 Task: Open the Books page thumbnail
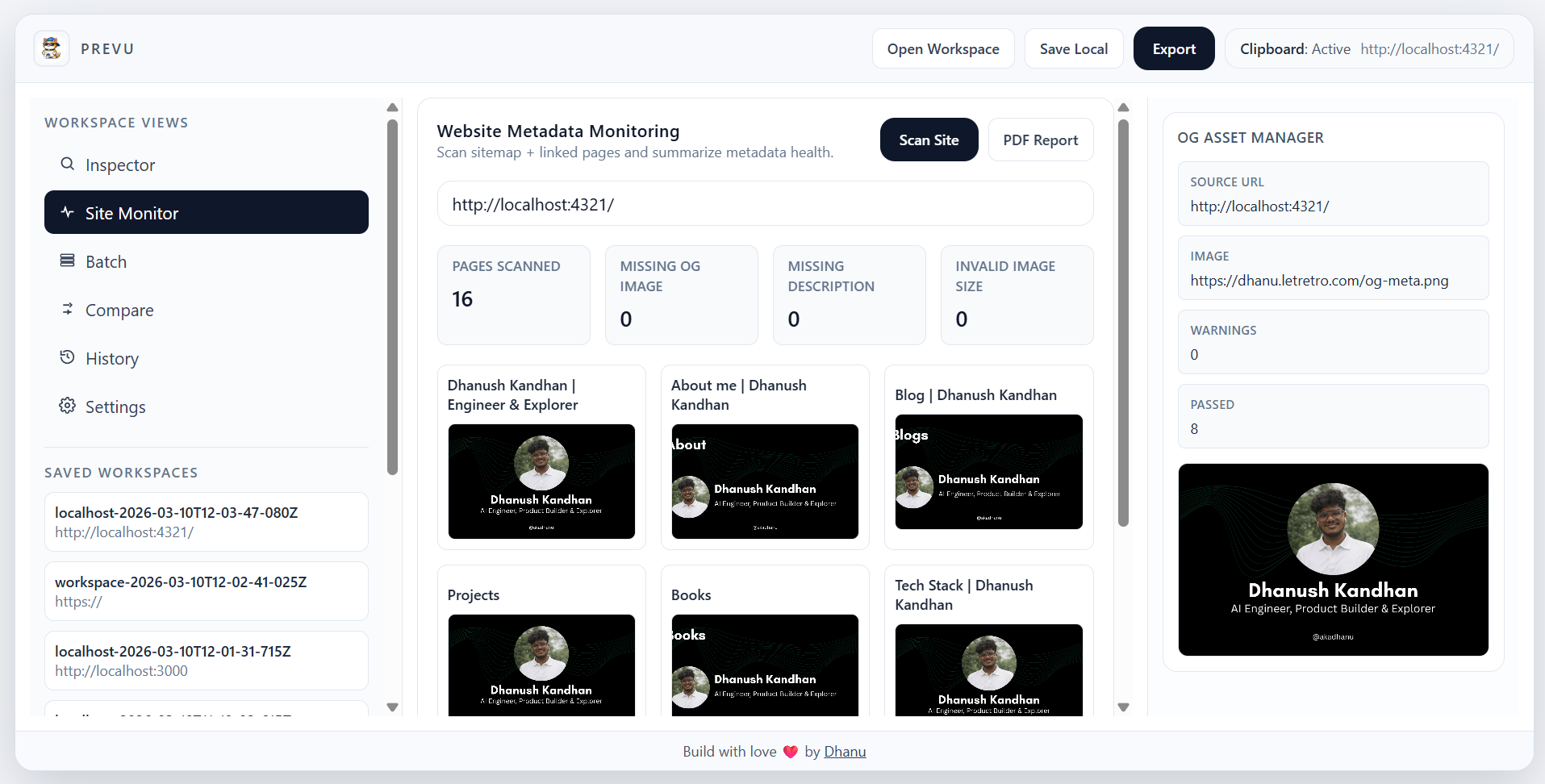765,665
